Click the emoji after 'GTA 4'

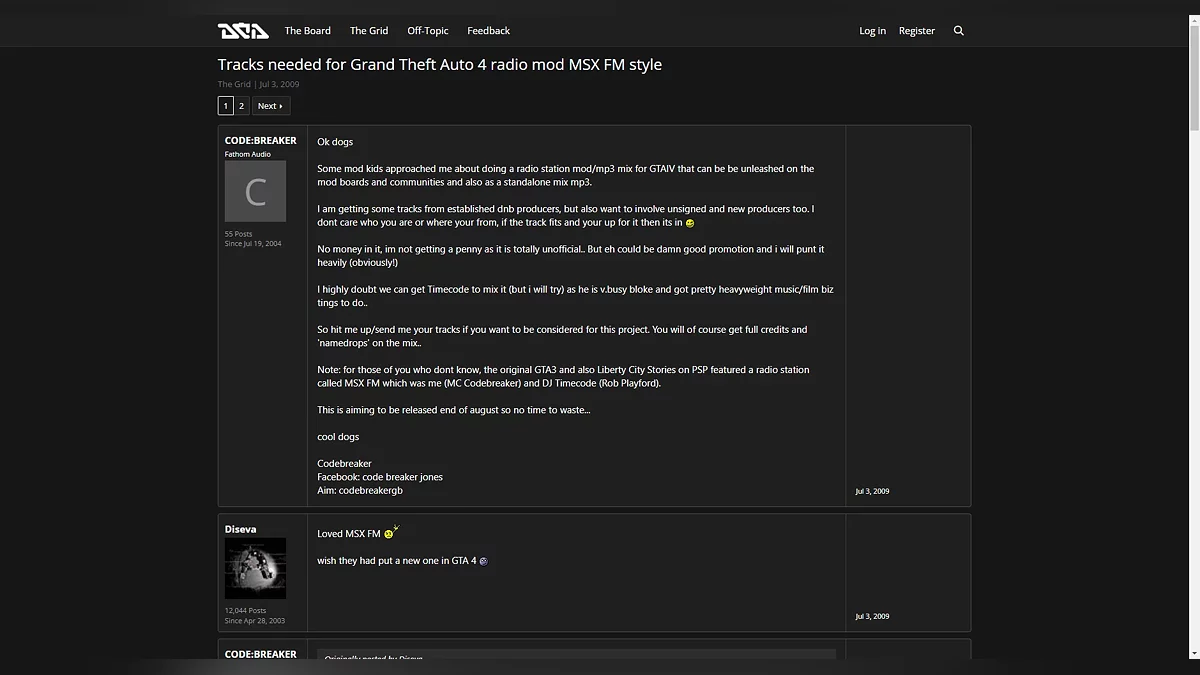[483, 561]
